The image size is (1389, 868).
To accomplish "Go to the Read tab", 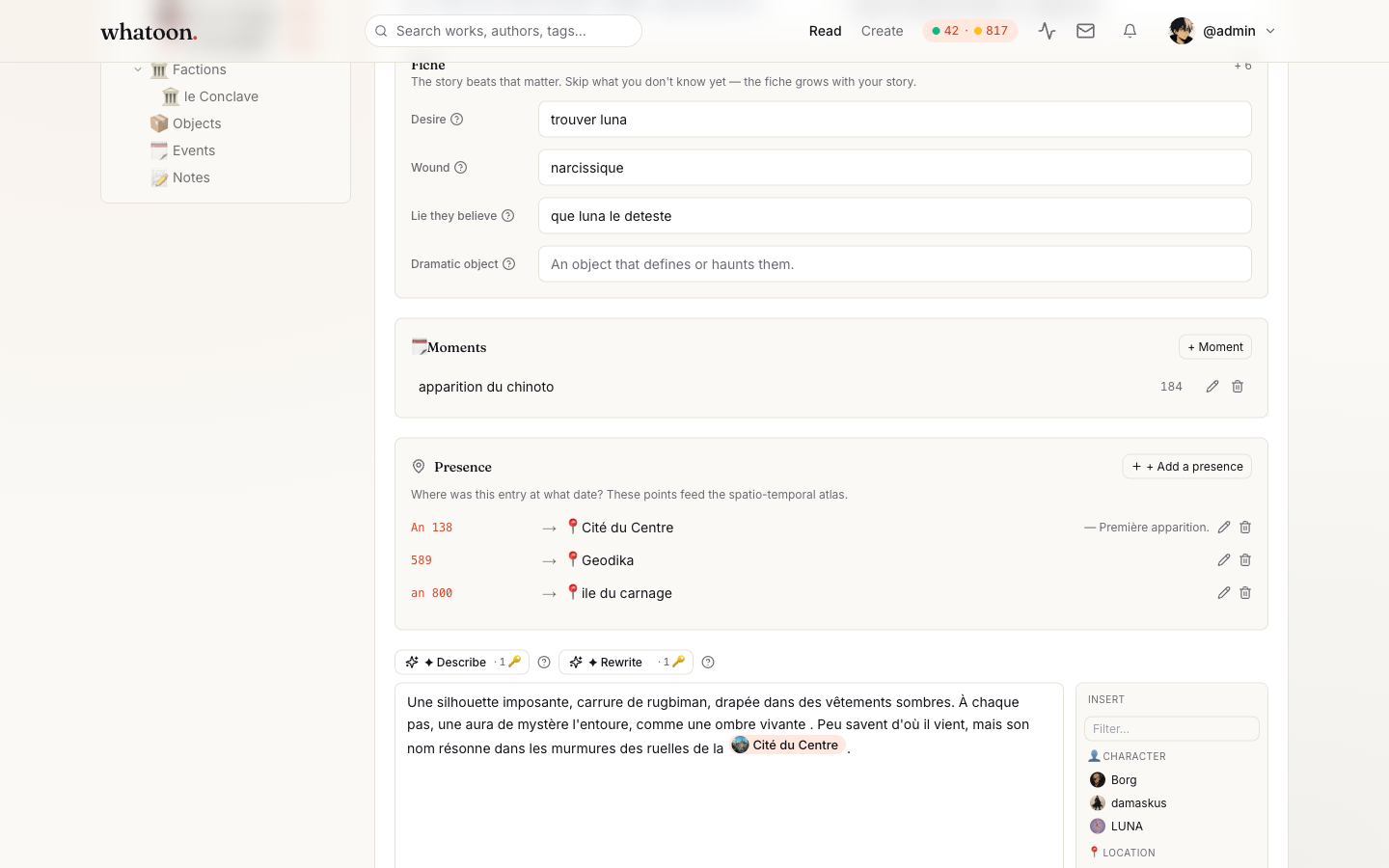I will [825, 31].
